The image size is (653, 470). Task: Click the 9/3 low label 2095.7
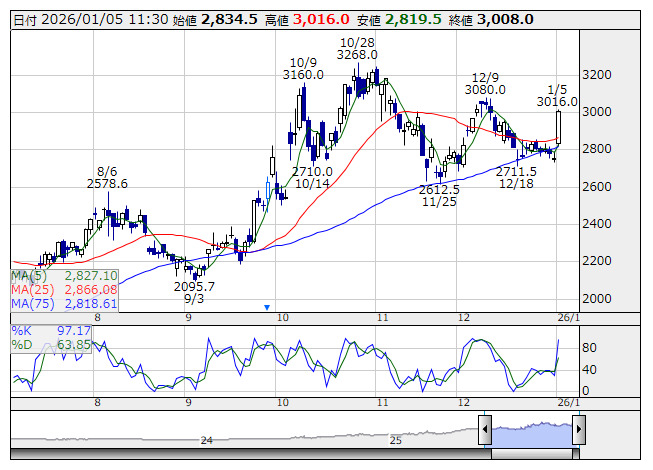pos(194,286)
